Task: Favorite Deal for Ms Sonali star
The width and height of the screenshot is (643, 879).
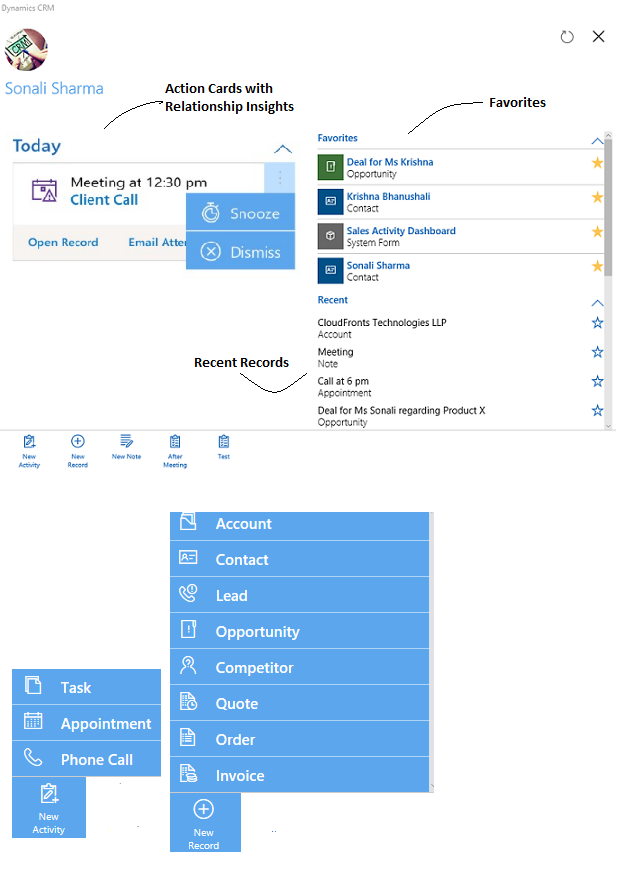Action: [x=597, y=410]
